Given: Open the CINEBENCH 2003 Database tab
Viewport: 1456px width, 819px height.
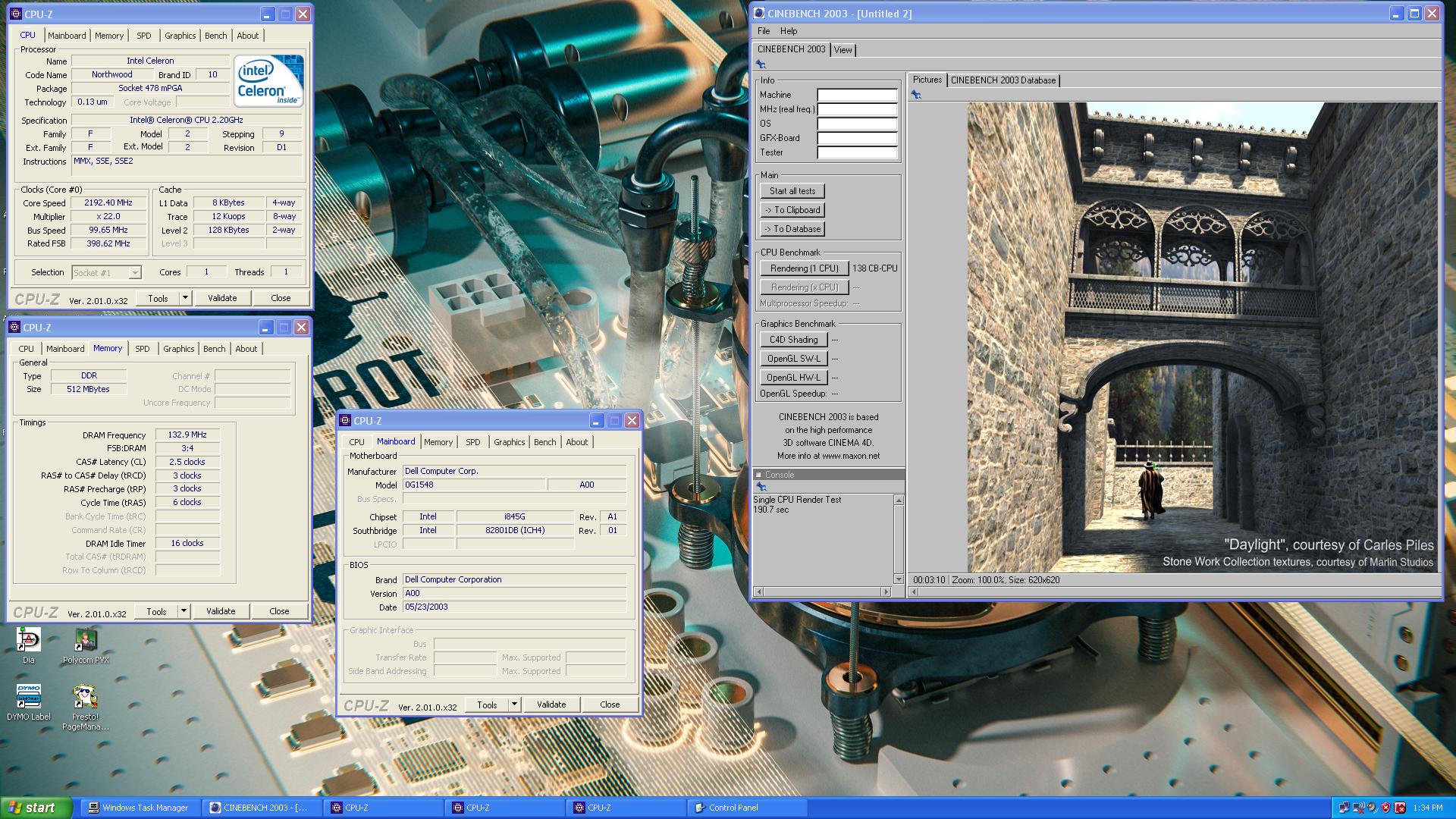Looking at the screenshot, I should pyautogui.click(x=1003, y=80).
